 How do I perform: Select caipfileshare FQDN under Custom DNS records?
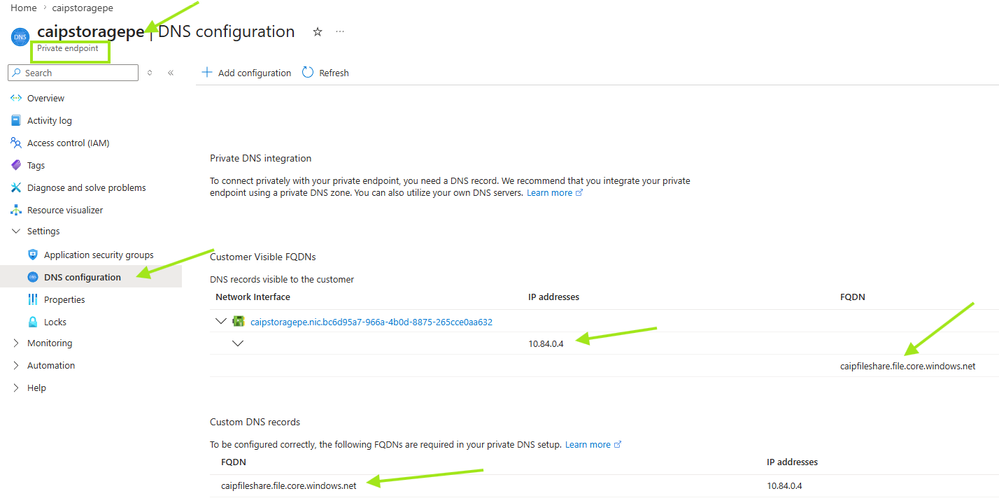pyautogui.click(x=289, y=485)
